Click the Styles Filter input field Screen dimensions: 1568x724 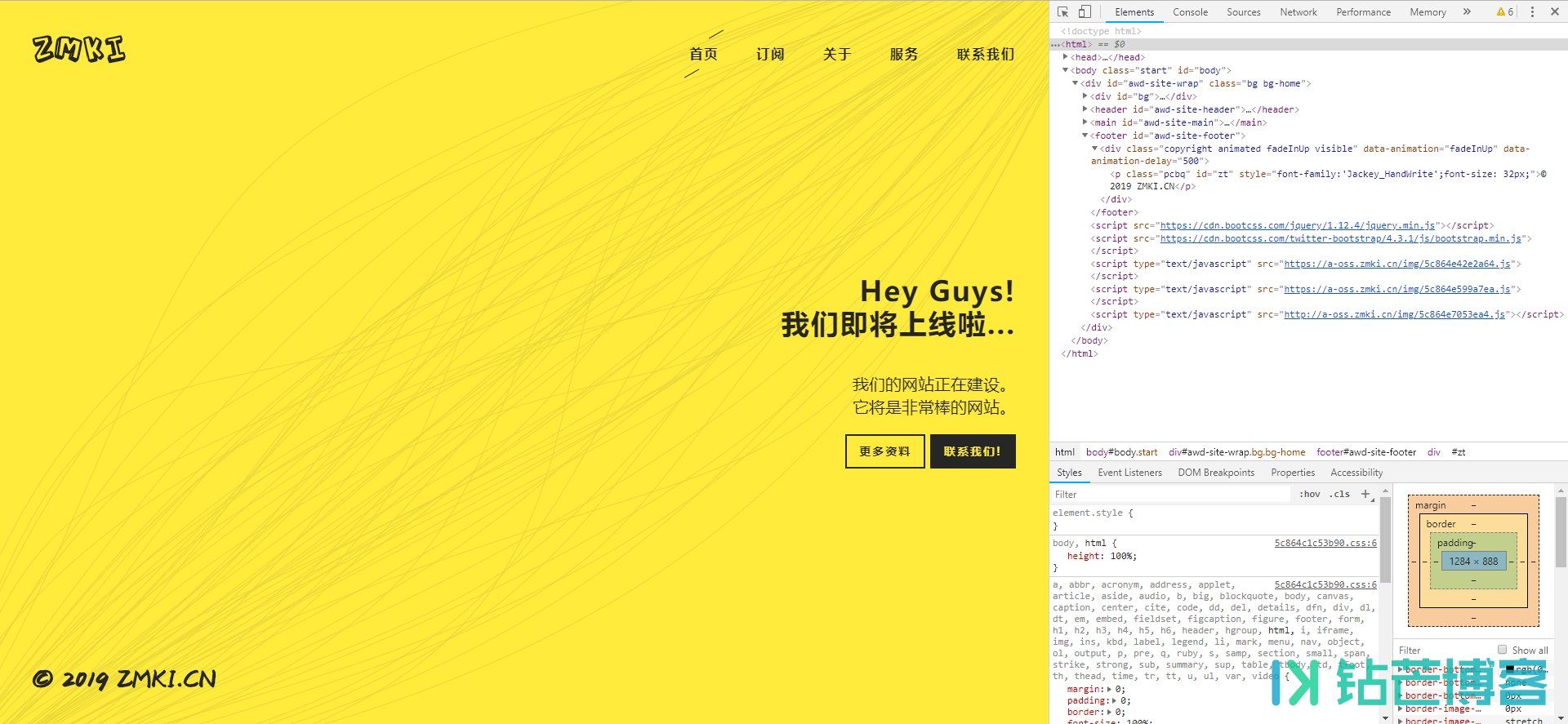[x=1170, y=494]
